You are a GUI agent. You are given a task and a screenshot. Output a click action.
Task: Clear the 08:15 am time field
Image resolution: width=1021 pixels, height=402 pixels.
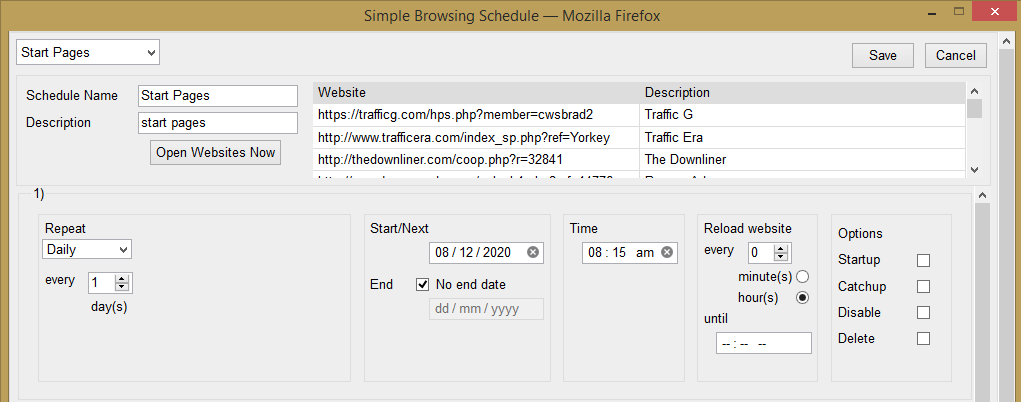click(x=666, y=253)
